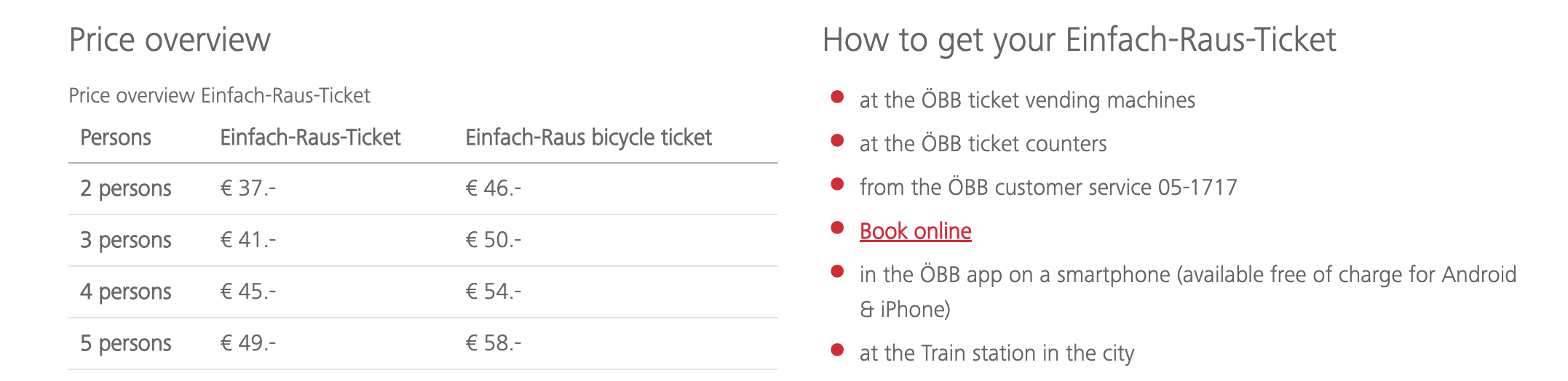Click the € 46.- bicycle ticket price
This screenshot has width=1568, height=381.
[494, 188]
